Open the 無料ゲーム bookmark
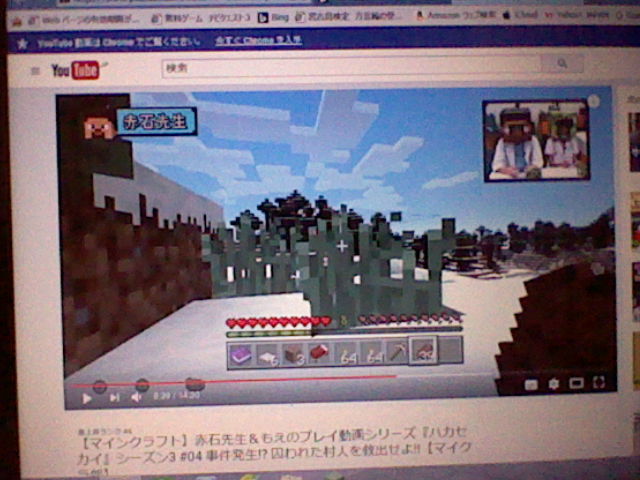640x480 pixels. [200, 18]
